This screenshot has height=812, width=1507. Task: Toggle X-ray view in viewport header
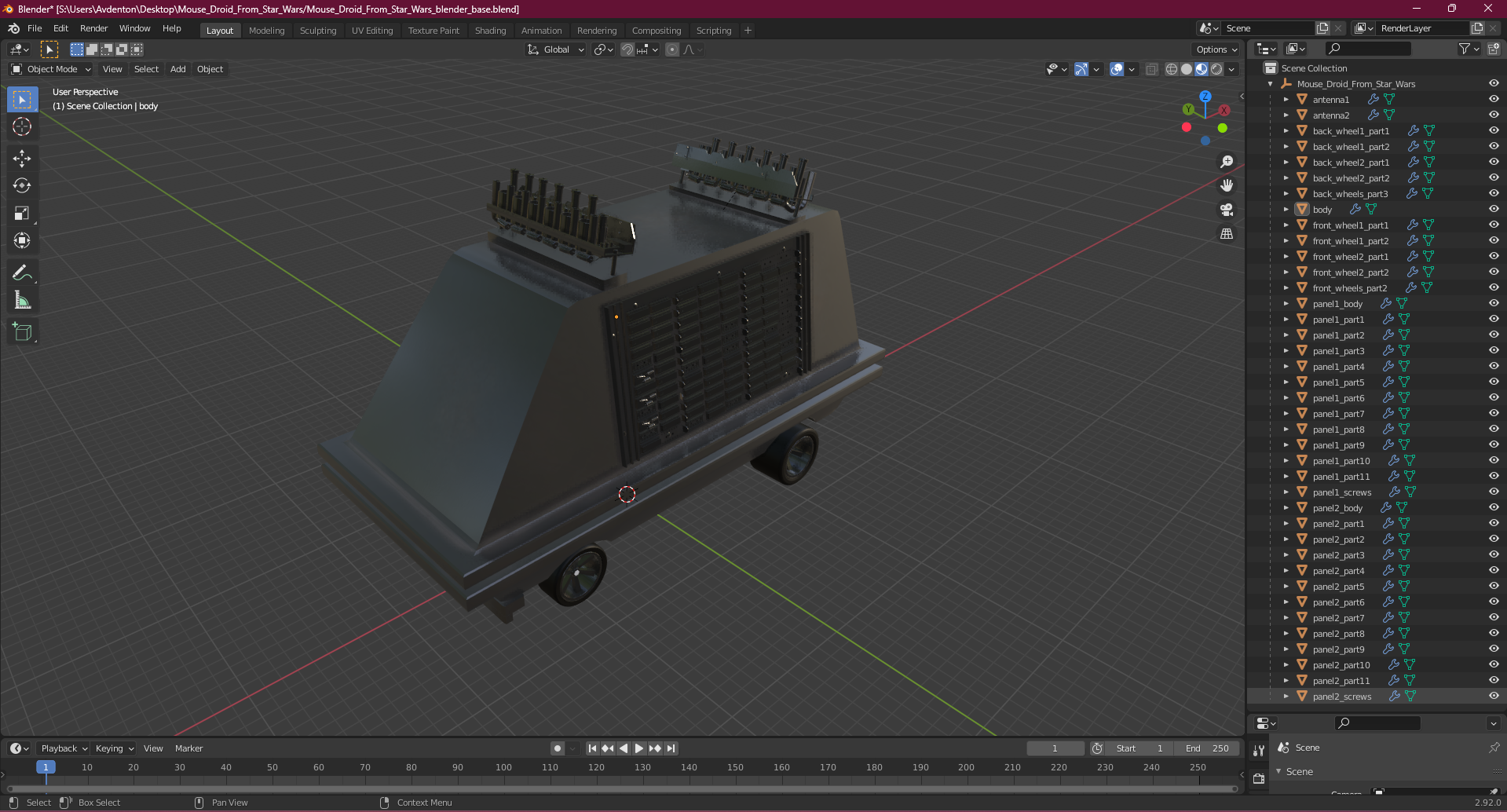[1151, 69]
